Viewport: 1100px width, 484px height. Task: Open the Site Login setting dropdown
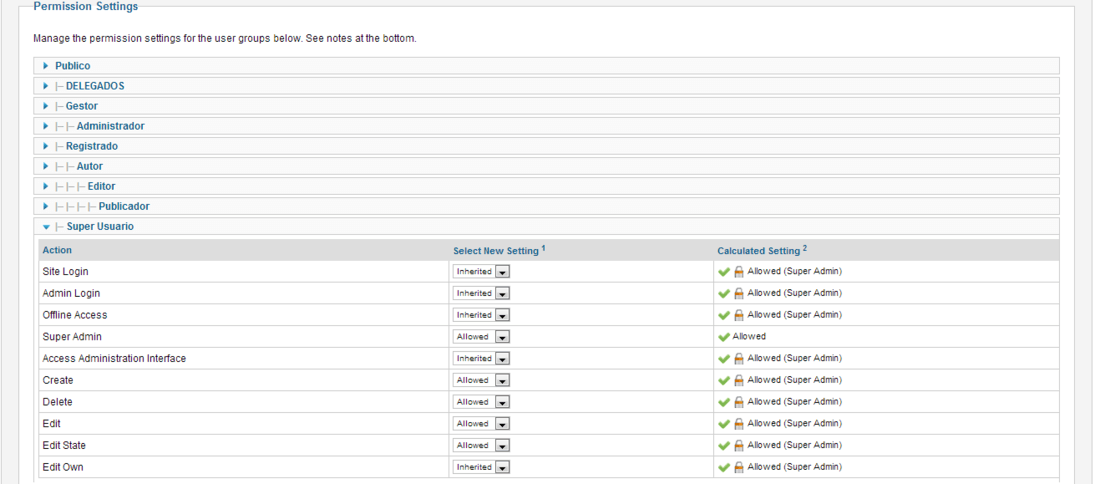click(481, 271)
